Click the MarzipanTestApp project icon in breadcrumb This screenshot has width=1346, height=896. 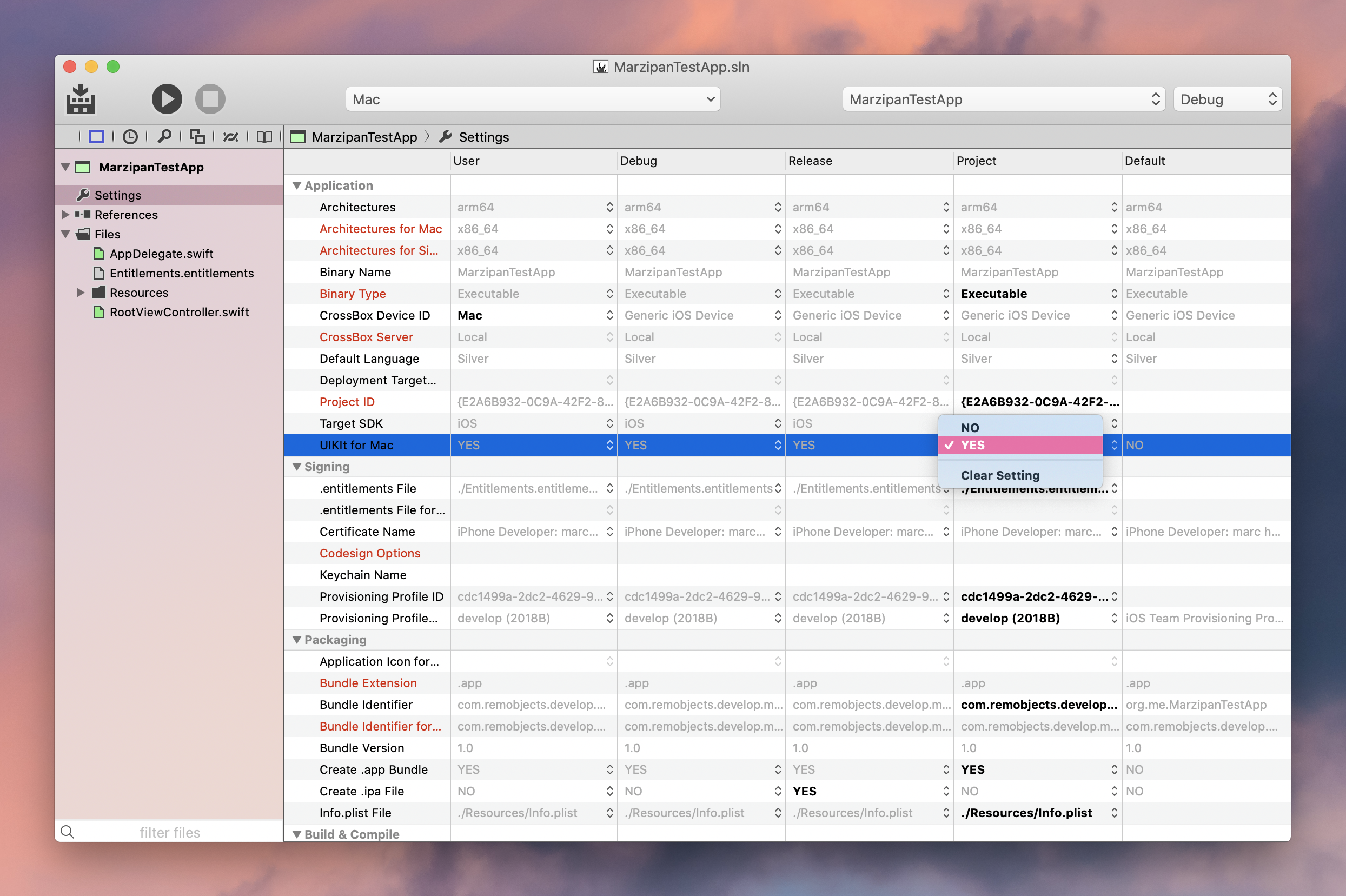click(297, 137)
